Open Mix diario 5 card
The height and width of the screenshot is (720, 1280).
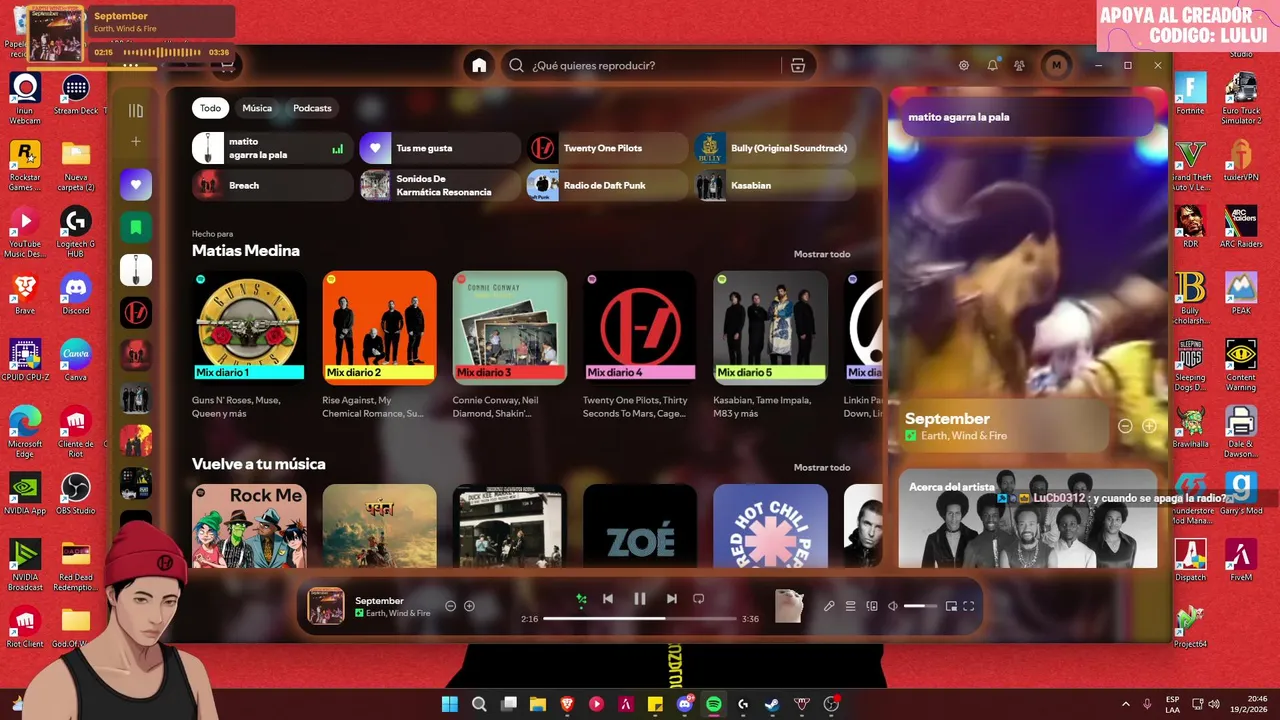[770, 344]
